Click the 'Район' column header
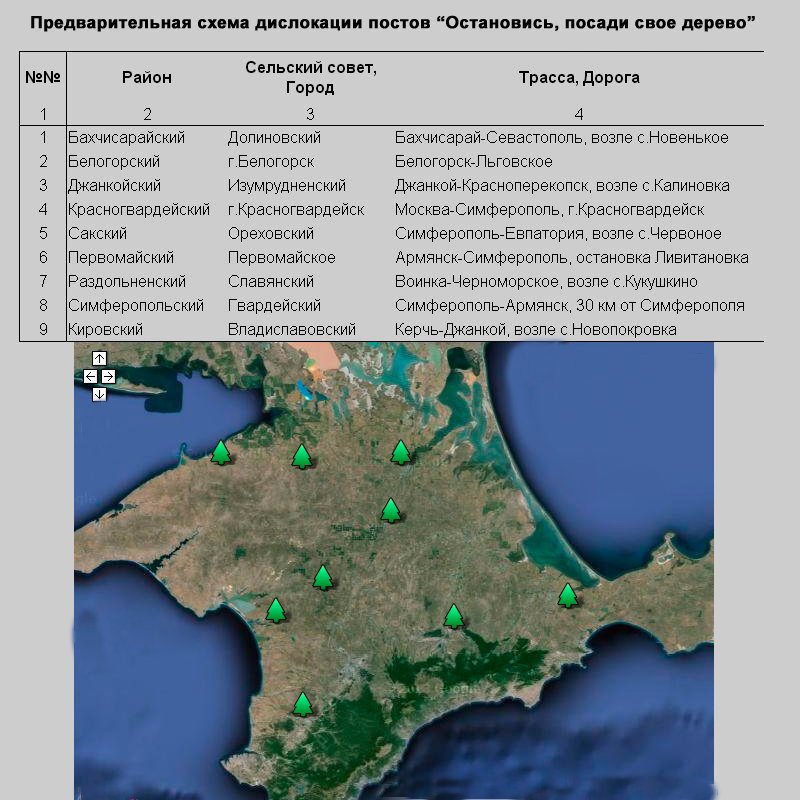This screenshot has height=800, width=800. pos(147,78)
